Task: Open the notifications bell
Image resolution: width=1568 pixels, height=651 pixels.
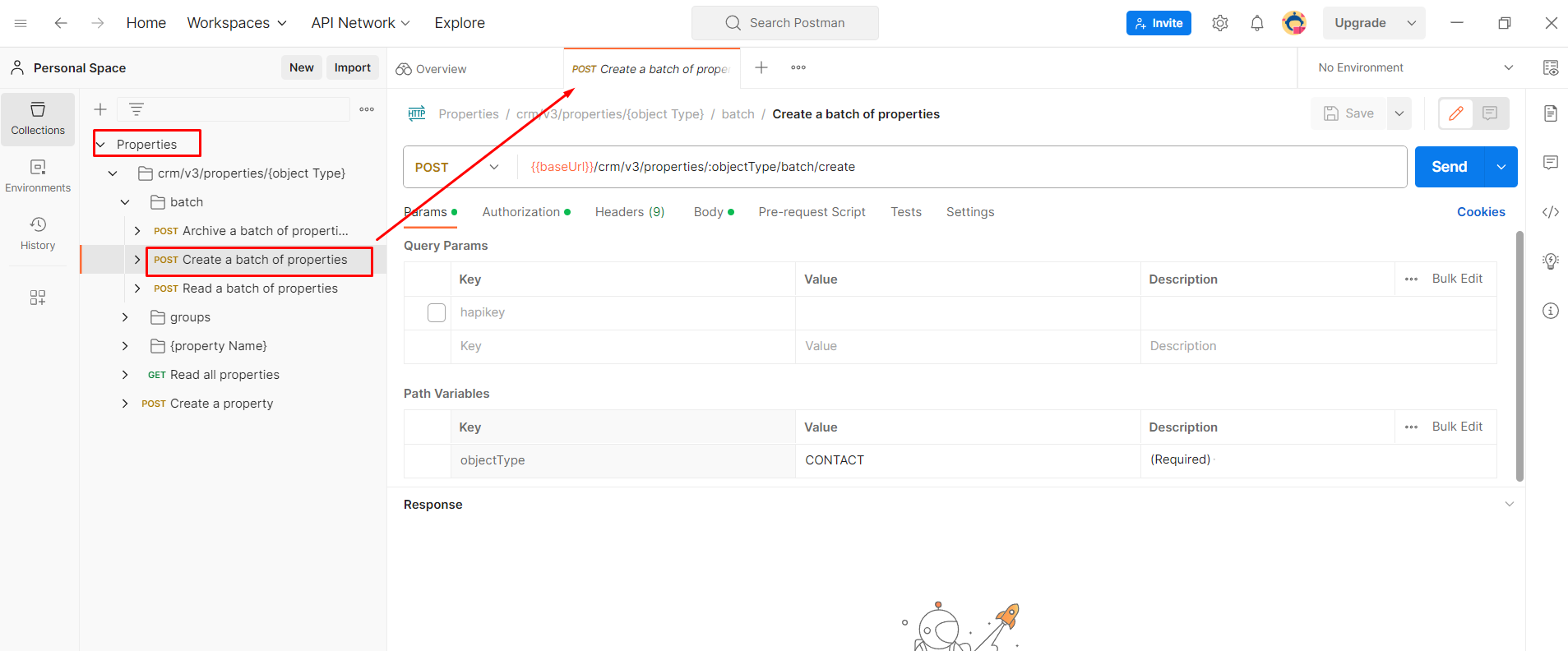Action: 1257,23
